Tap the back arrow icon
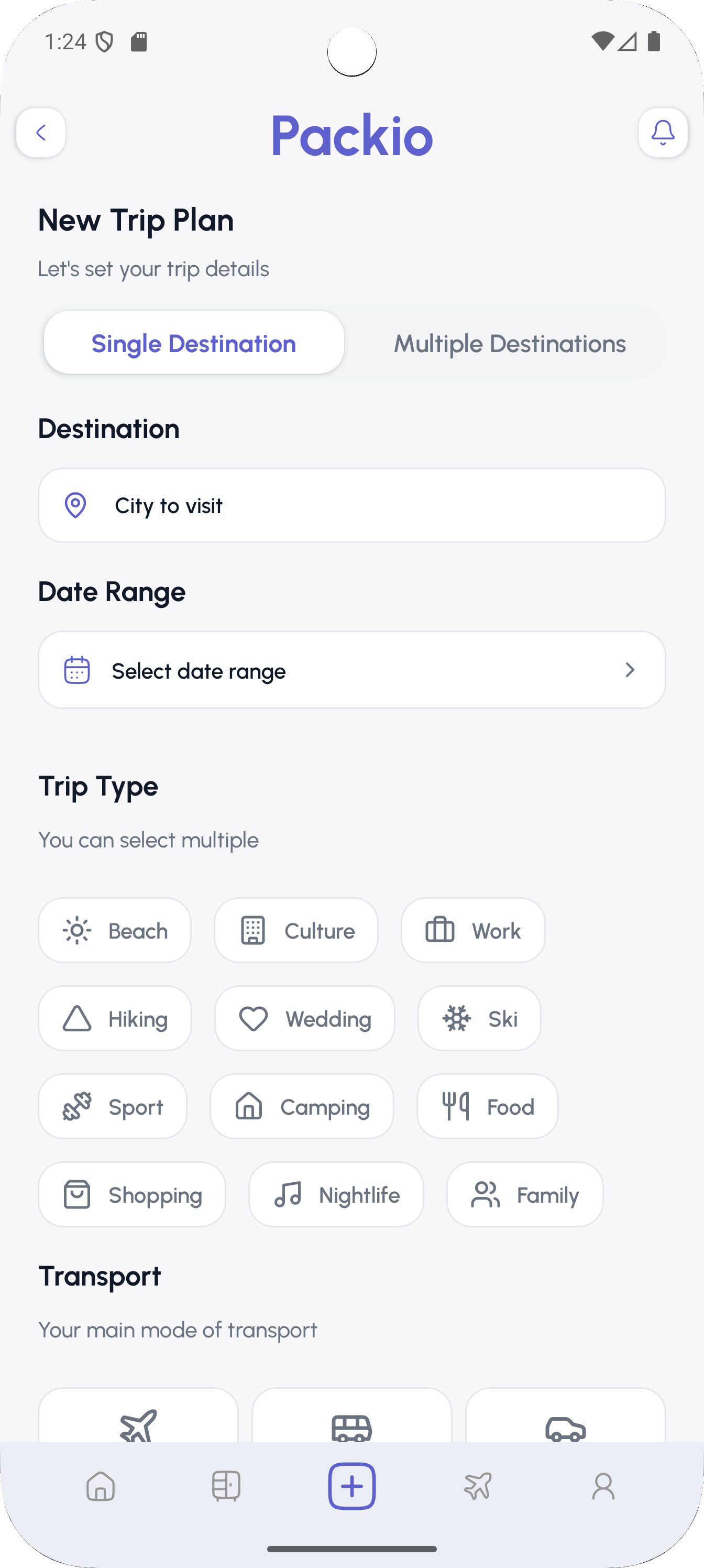Screen dimensions: 704x1568 pos(41,133)
